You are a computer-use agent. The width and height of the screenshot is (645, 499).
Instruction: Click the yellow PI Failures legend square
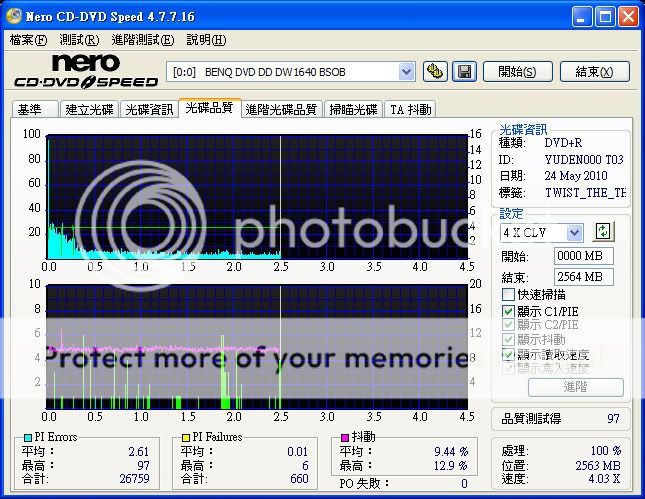[186, 437]
